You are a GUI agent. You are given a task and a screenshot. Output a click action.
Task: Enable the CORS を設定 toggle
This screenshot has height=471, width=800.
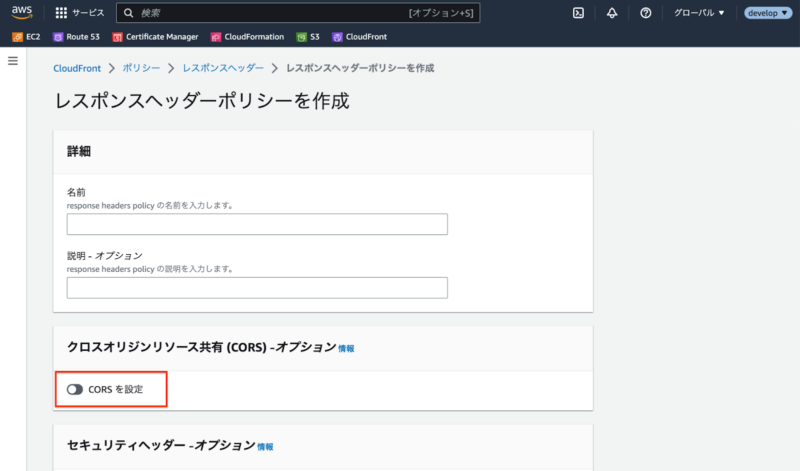pos(75,389)
